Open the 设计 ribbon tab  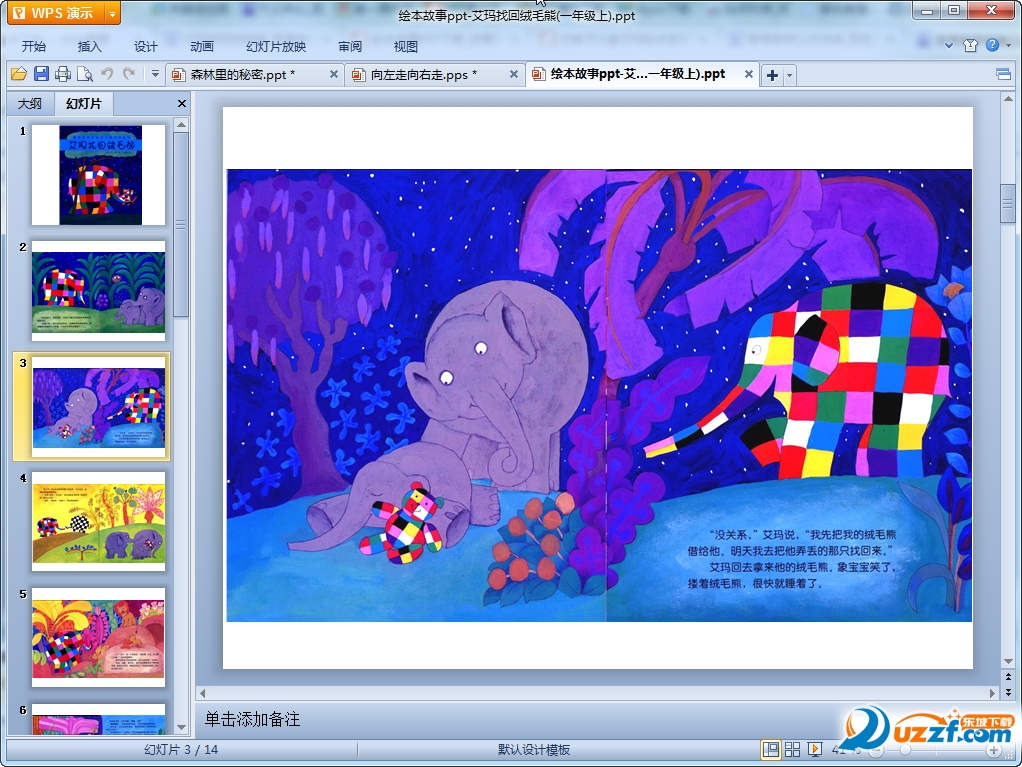tap(145, 46)
